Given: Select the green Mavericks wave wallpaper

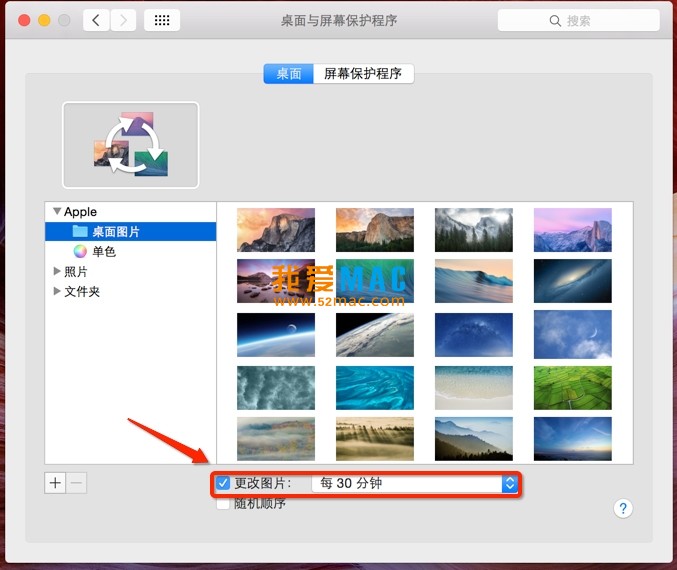Looking at the screenshot, I should [375, 281].
